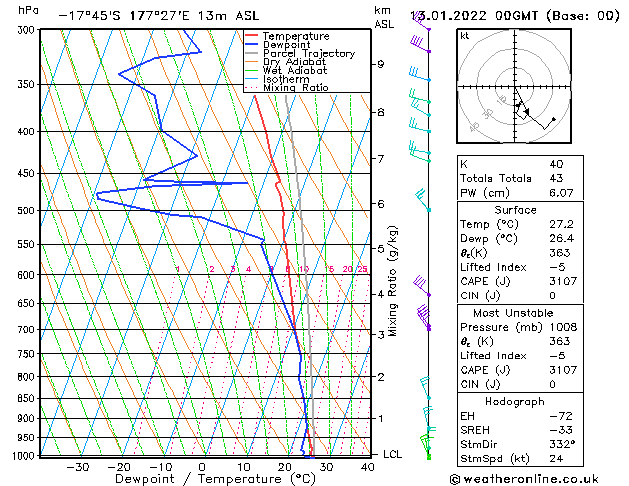Screen dimensions: 629x486
Task: Click the Hodograph section heading
Action: coord(515,401)
